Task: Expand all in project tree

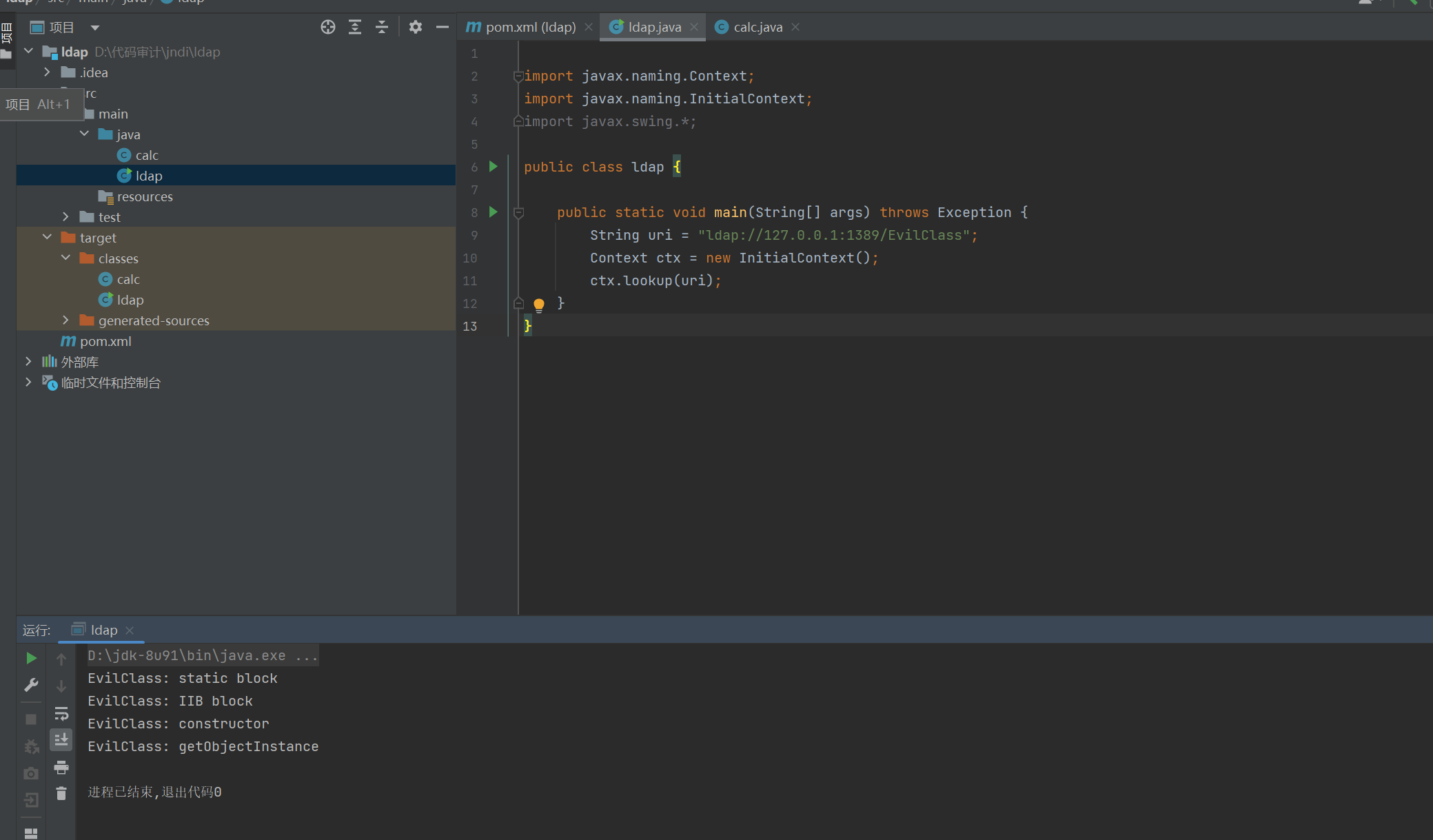Action: 355,27
